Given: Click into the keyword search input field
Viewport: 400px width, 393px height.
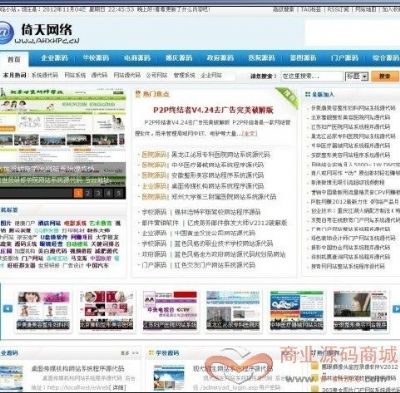Looking at the screenshot, I should coord(312,76).
